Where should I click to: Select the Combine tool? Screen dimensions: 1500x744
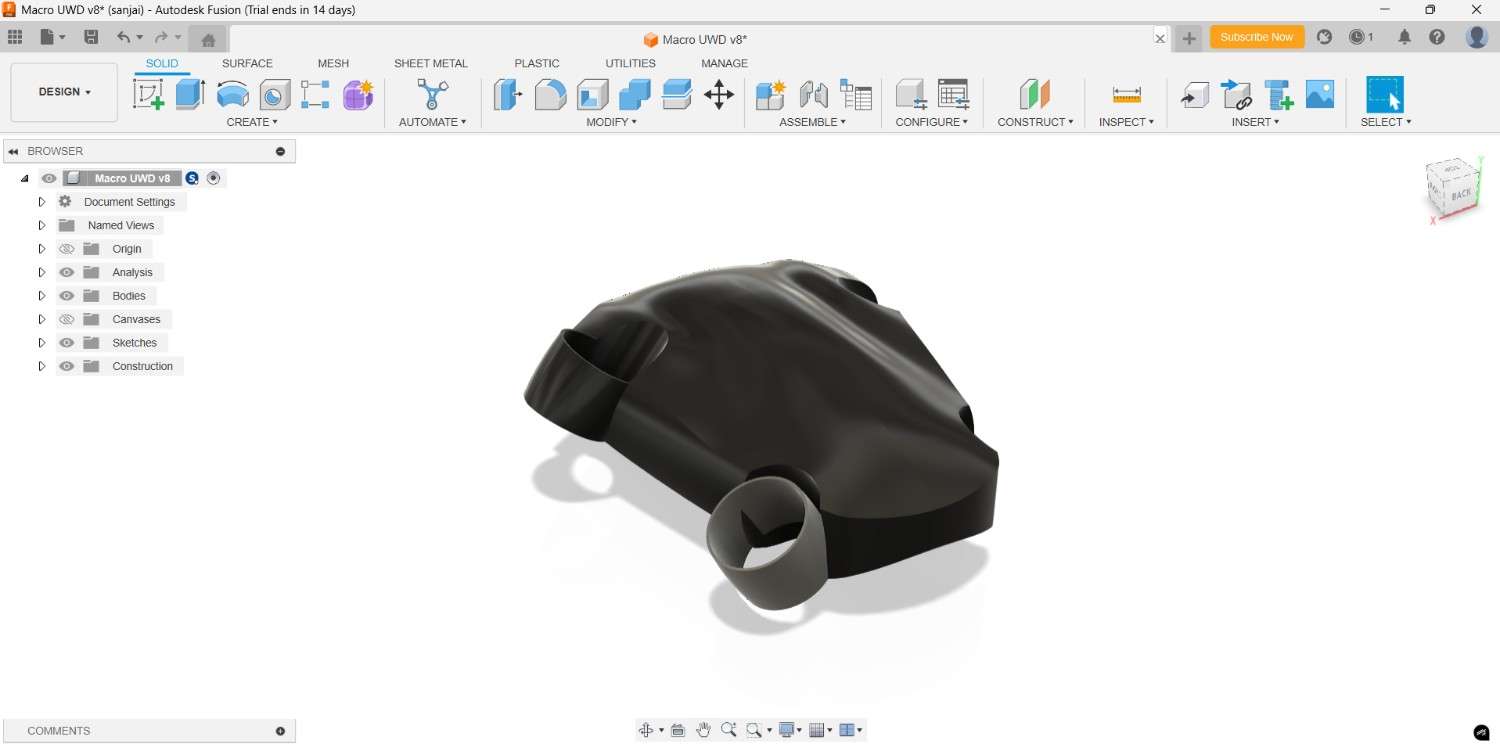click(x=635, y=95)
